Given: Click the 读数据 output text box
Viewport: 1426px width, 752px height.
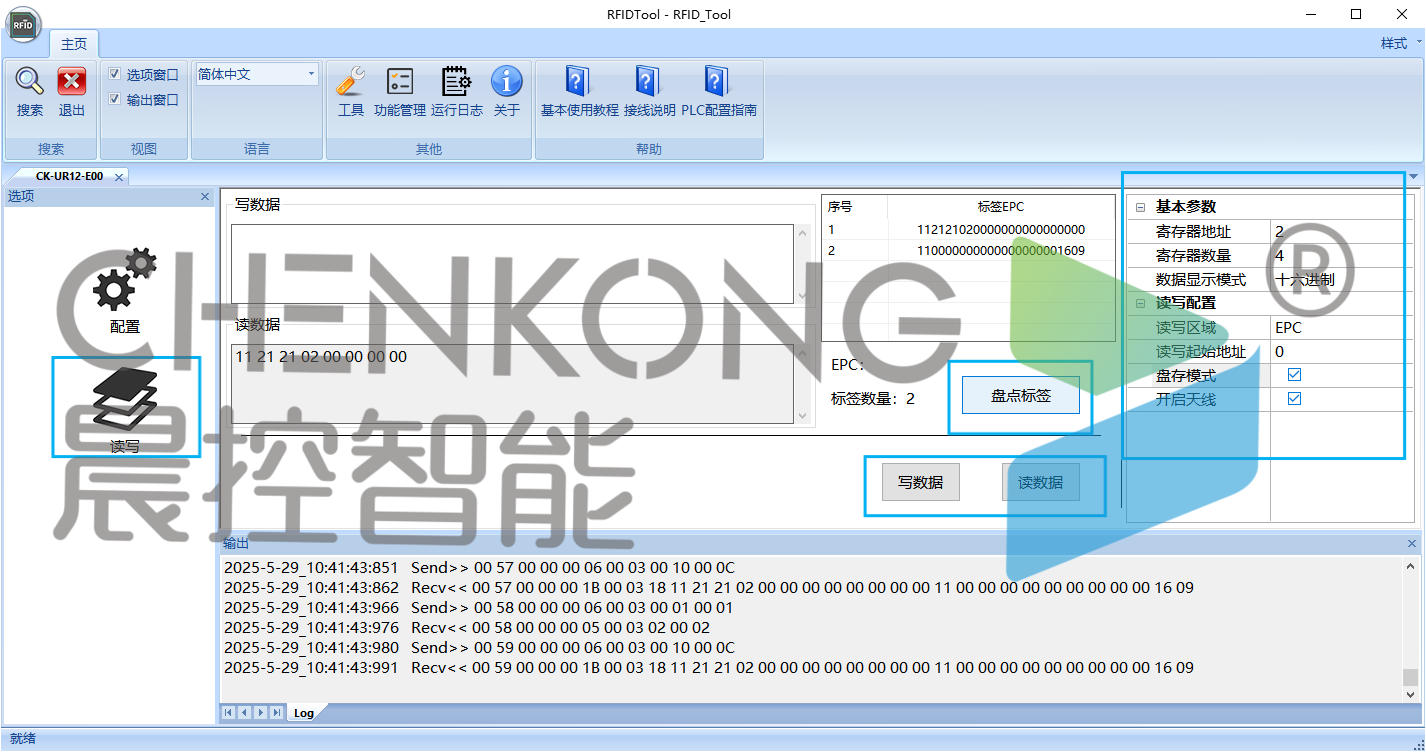Looking at the screenshot, I should 512,384.
